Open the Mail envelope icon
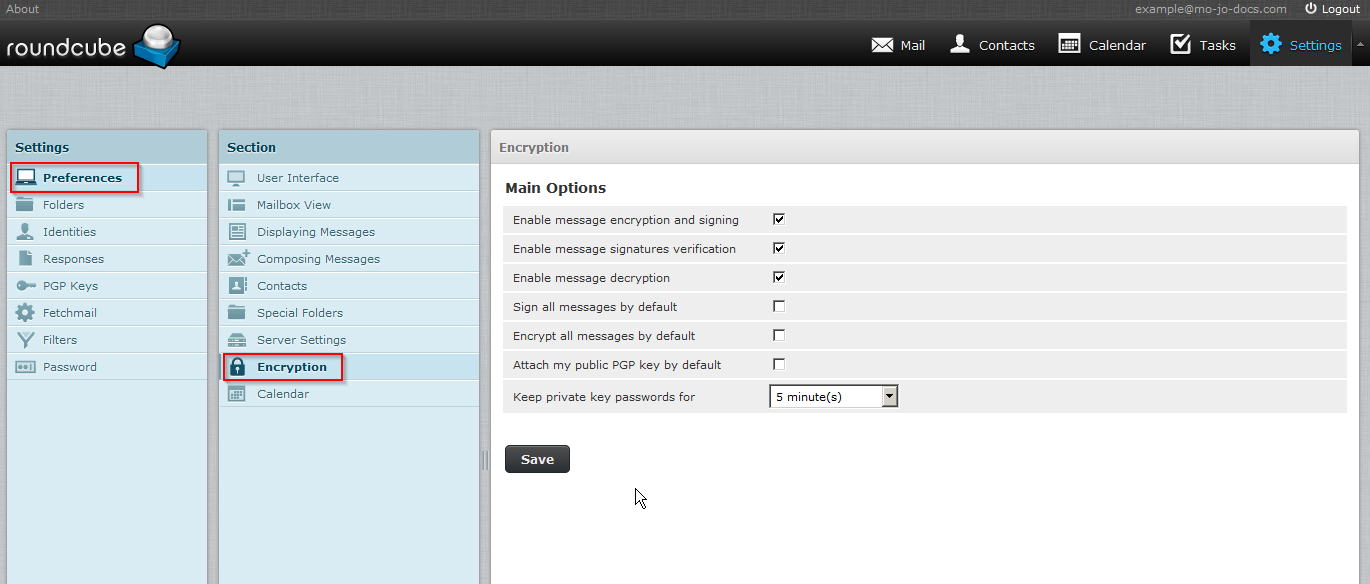 click(881, 45)
